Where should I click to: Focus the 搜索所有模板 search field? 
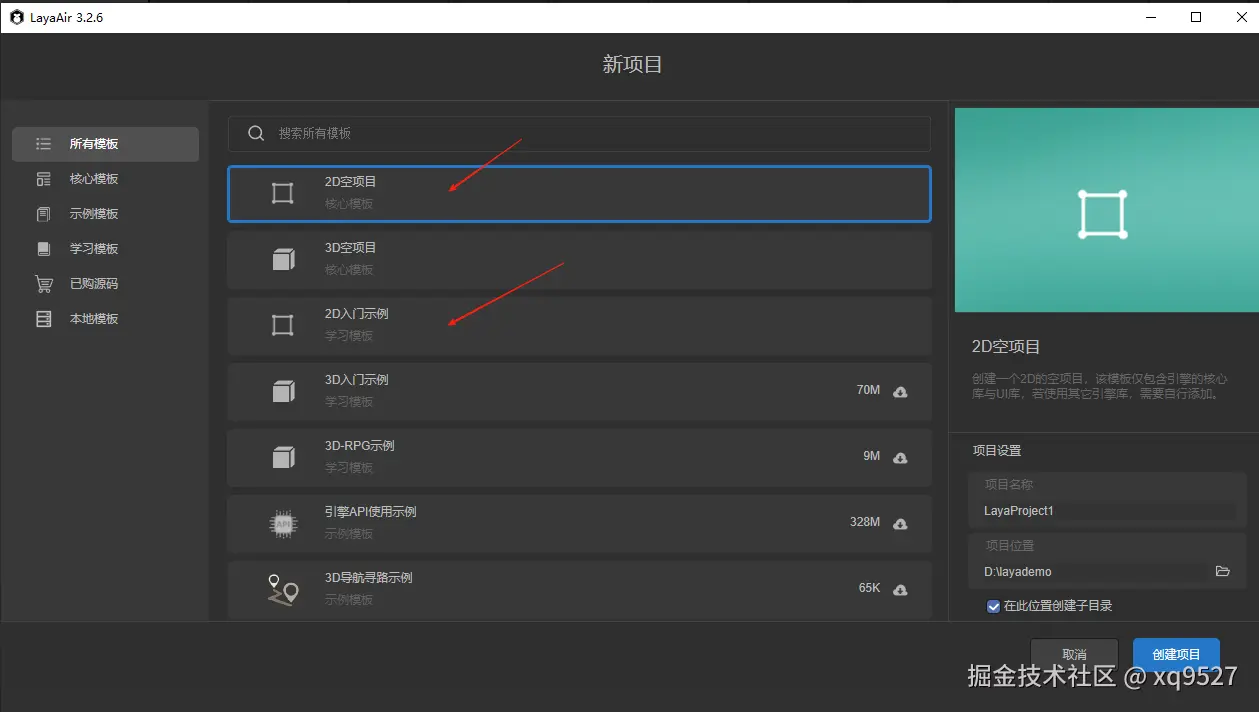[579, 133]
